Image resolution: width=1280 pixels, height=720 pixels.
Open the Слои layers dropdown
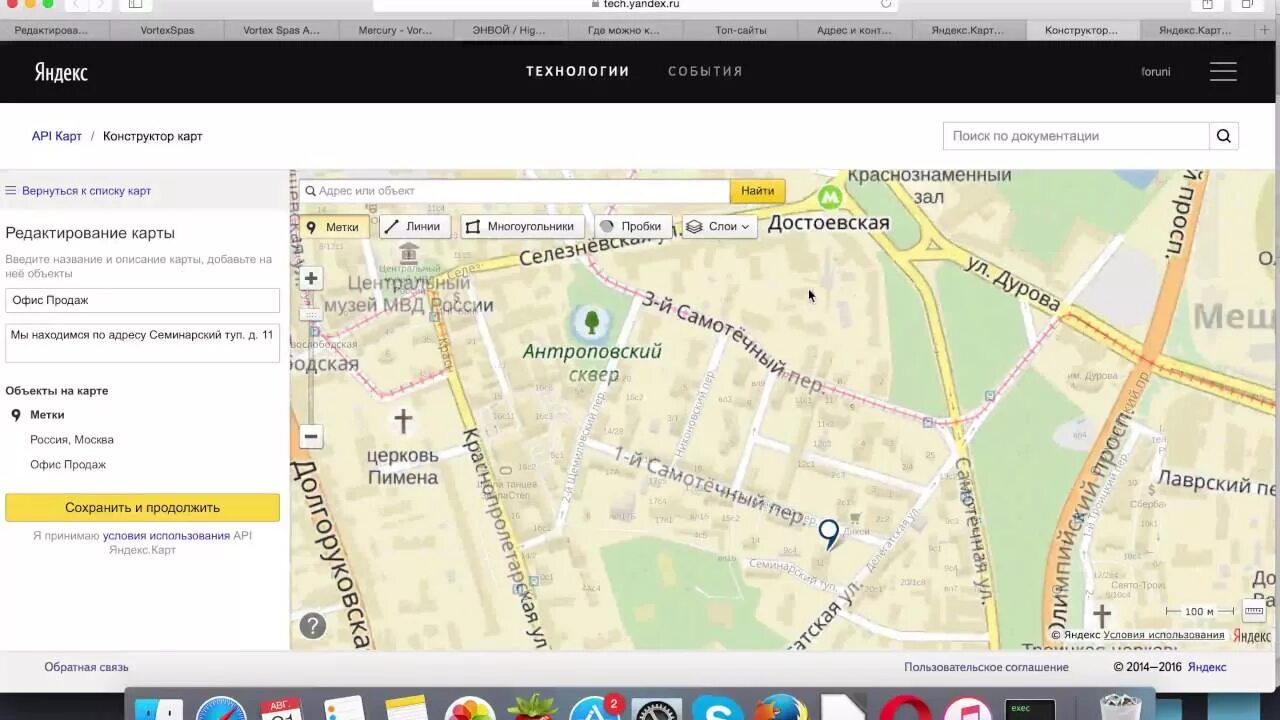point(718,227)
